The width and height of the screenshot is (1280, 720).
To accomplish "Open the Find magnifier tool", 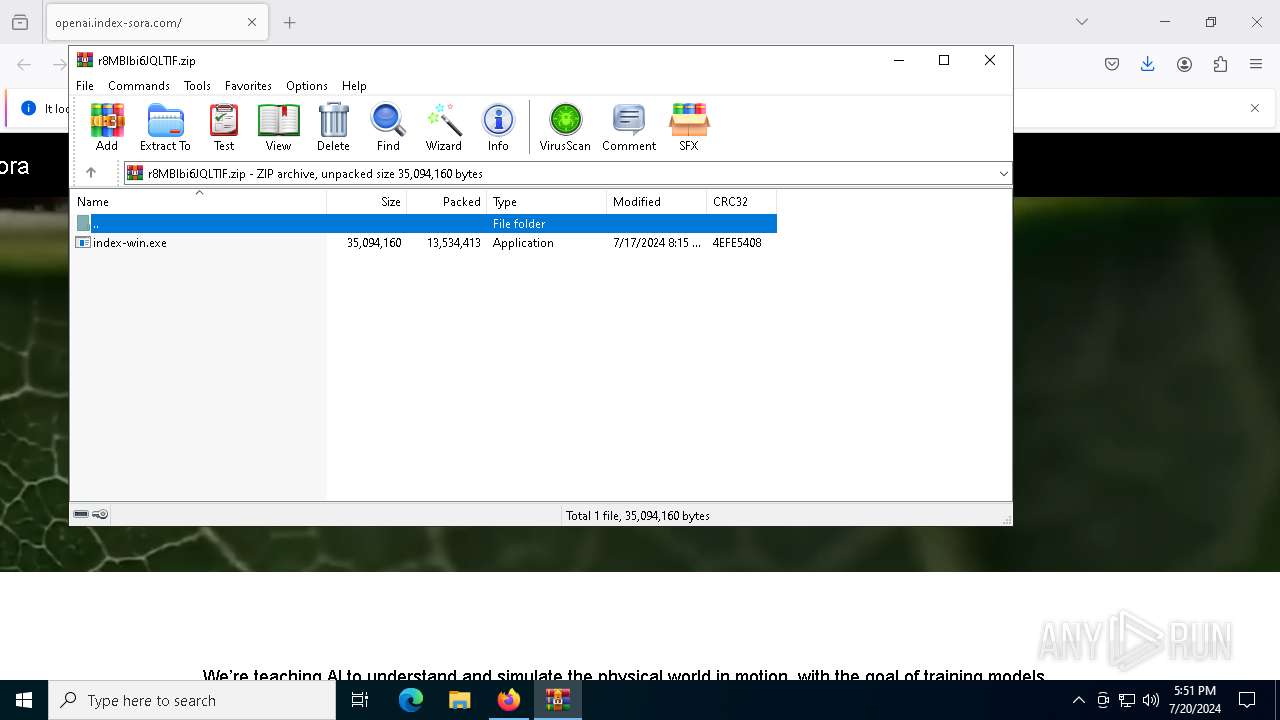I will [388, 127].
